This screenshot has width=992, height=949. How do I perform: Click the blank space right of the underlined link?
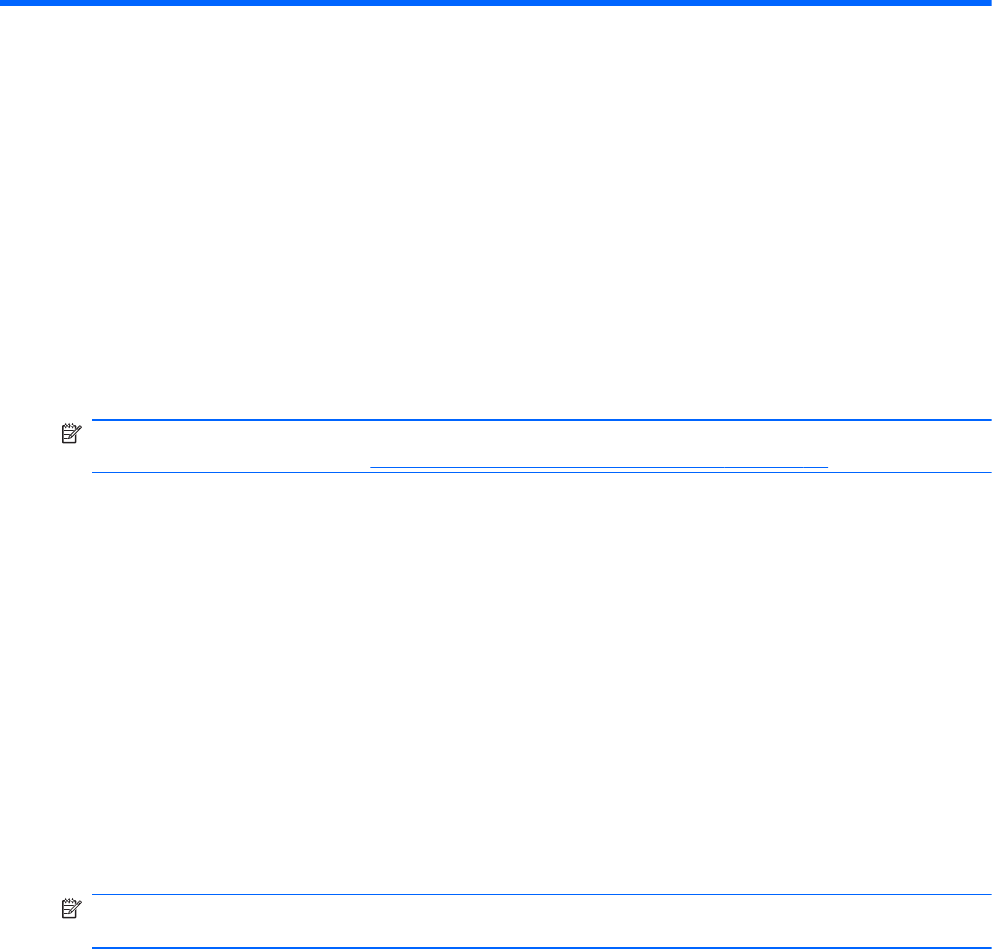910,460
